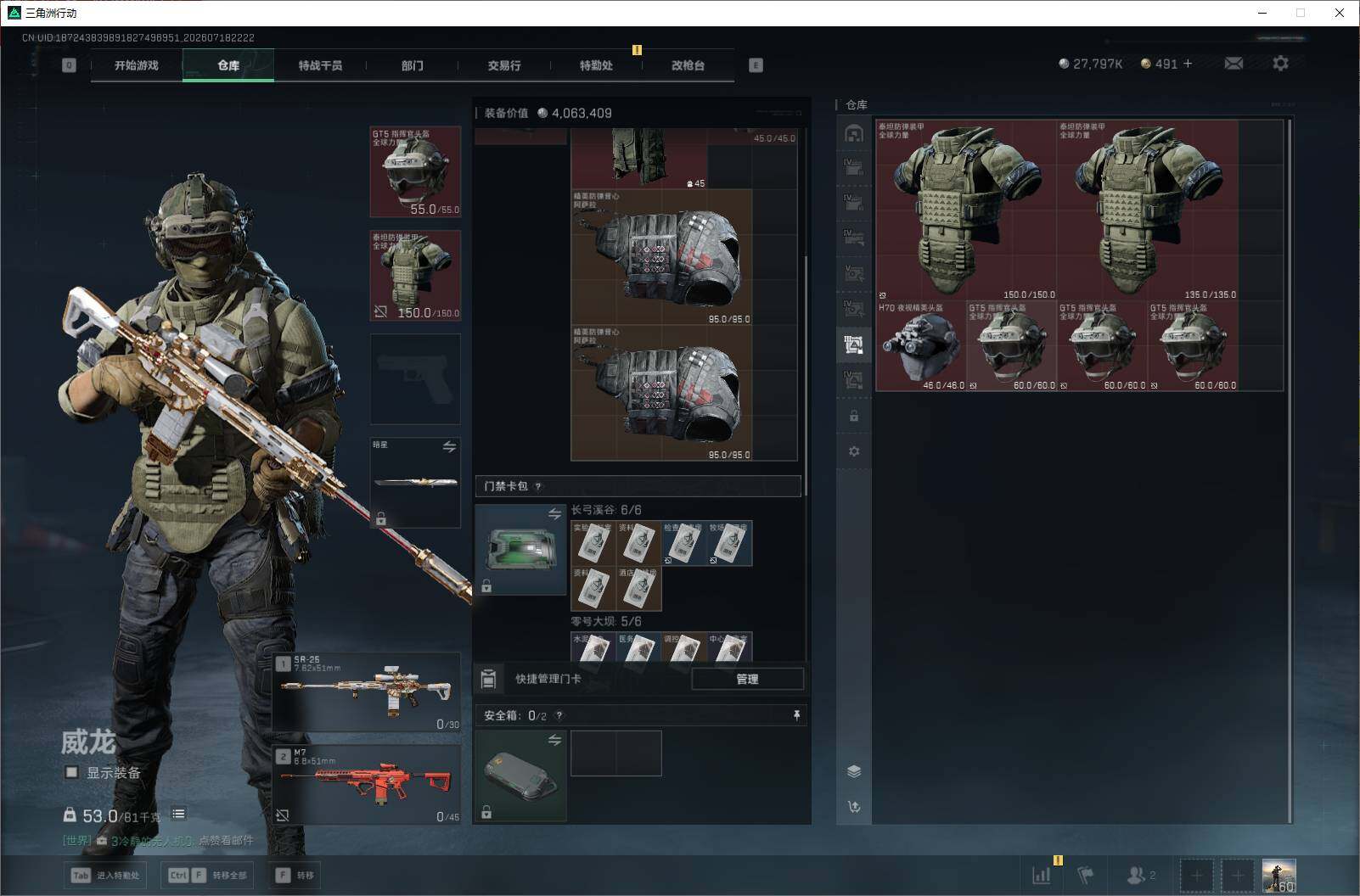Expand the weight details list icon
The width and height of the screenshot is (1360, 896).
pyautogui.click(x=178, y=815)
